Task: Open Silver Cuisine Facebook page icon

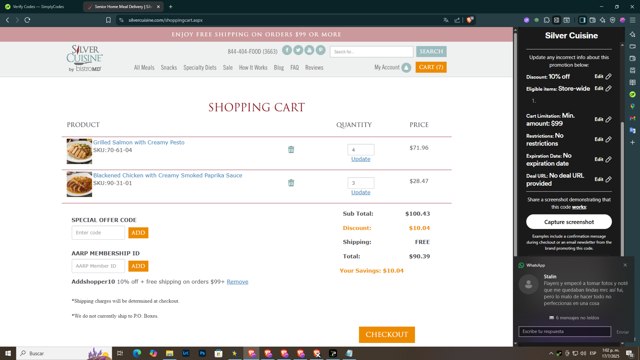Action: click(x=287, y=50)
